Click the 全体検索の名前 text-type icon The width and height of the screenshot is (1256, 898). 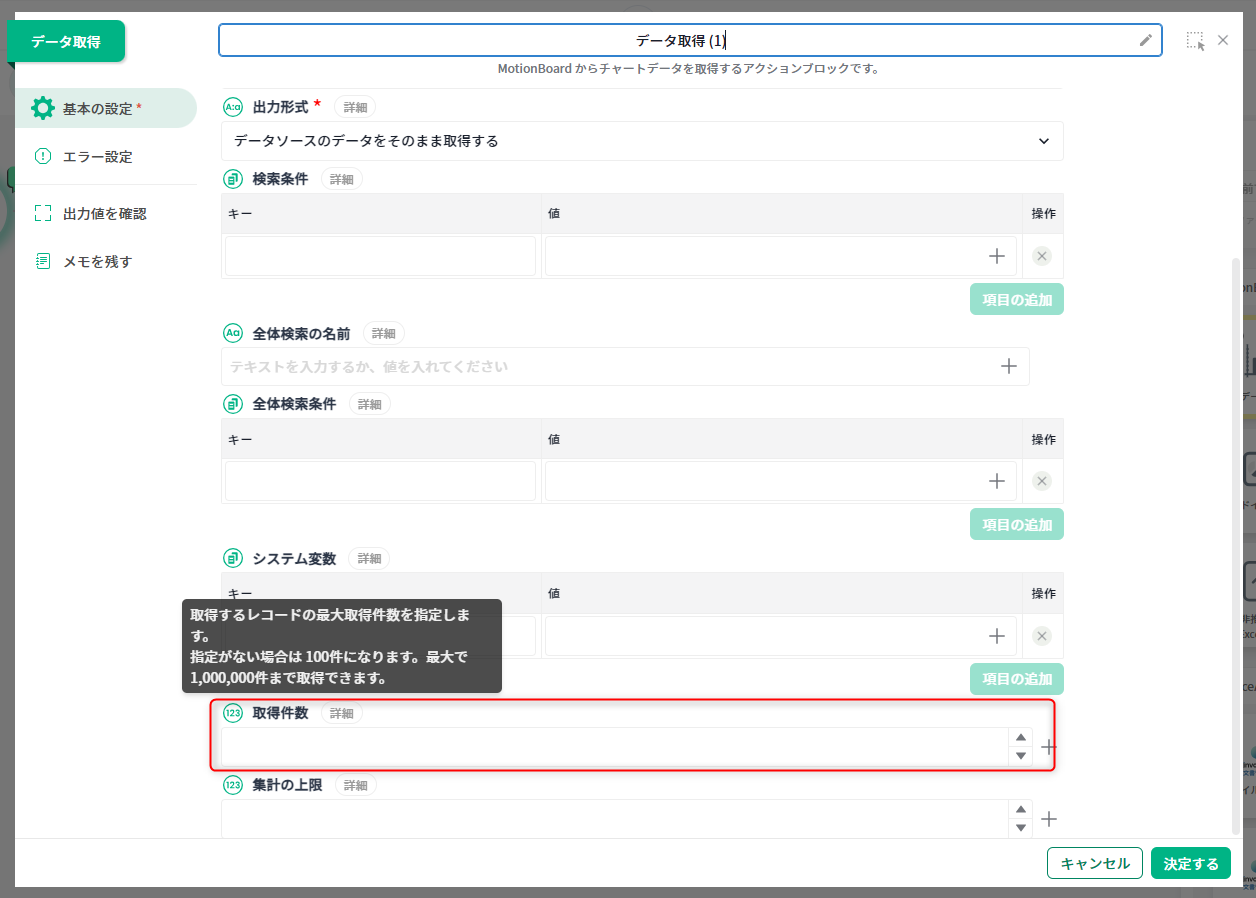233,333
